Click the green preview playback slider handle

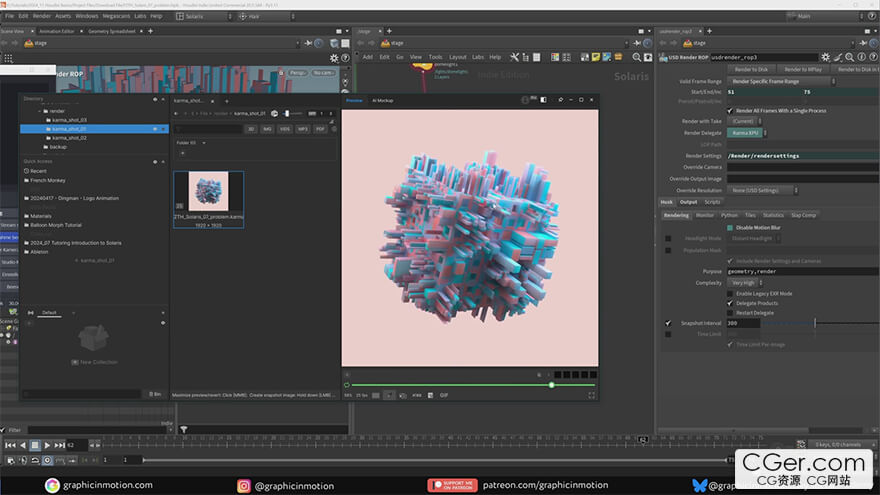click(551, 385)
